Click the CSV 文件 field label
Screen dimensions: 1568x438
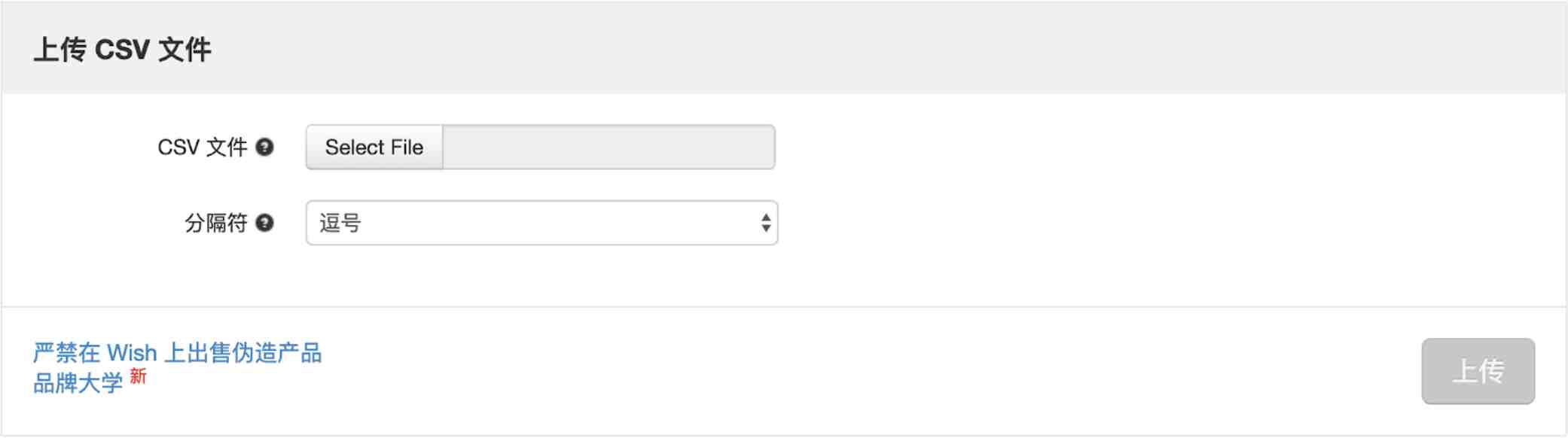(202, 147)
